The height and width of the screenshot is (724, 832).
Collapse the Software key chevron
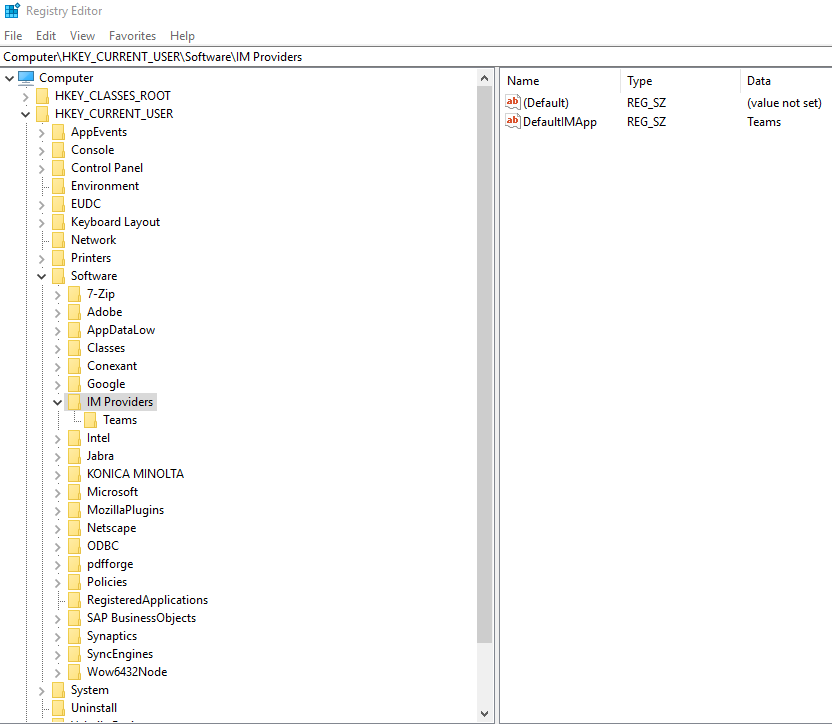pos(41,277)
